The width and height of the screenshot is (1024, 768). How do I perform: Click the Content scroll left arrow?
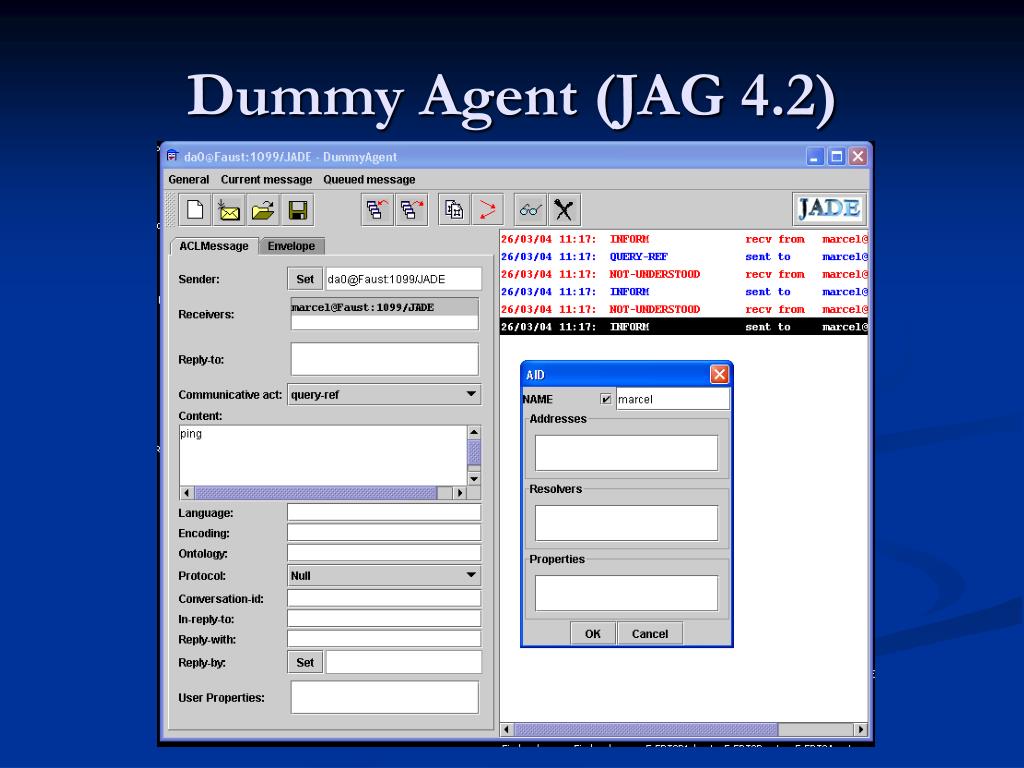click(187, 492)
